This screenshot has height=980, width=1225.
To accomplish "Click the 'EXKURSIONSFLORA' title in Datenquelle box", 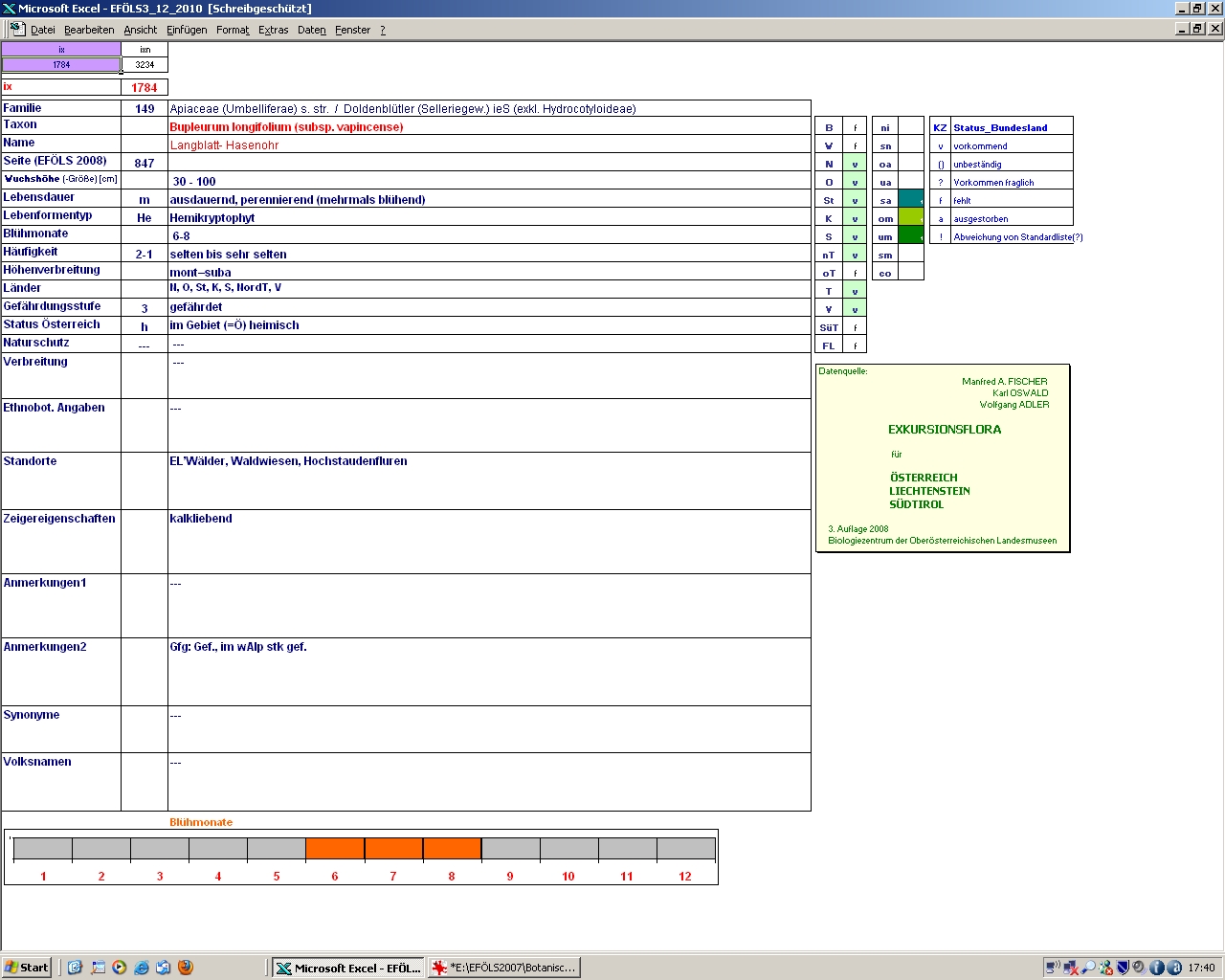I will (x=945, y=430).
